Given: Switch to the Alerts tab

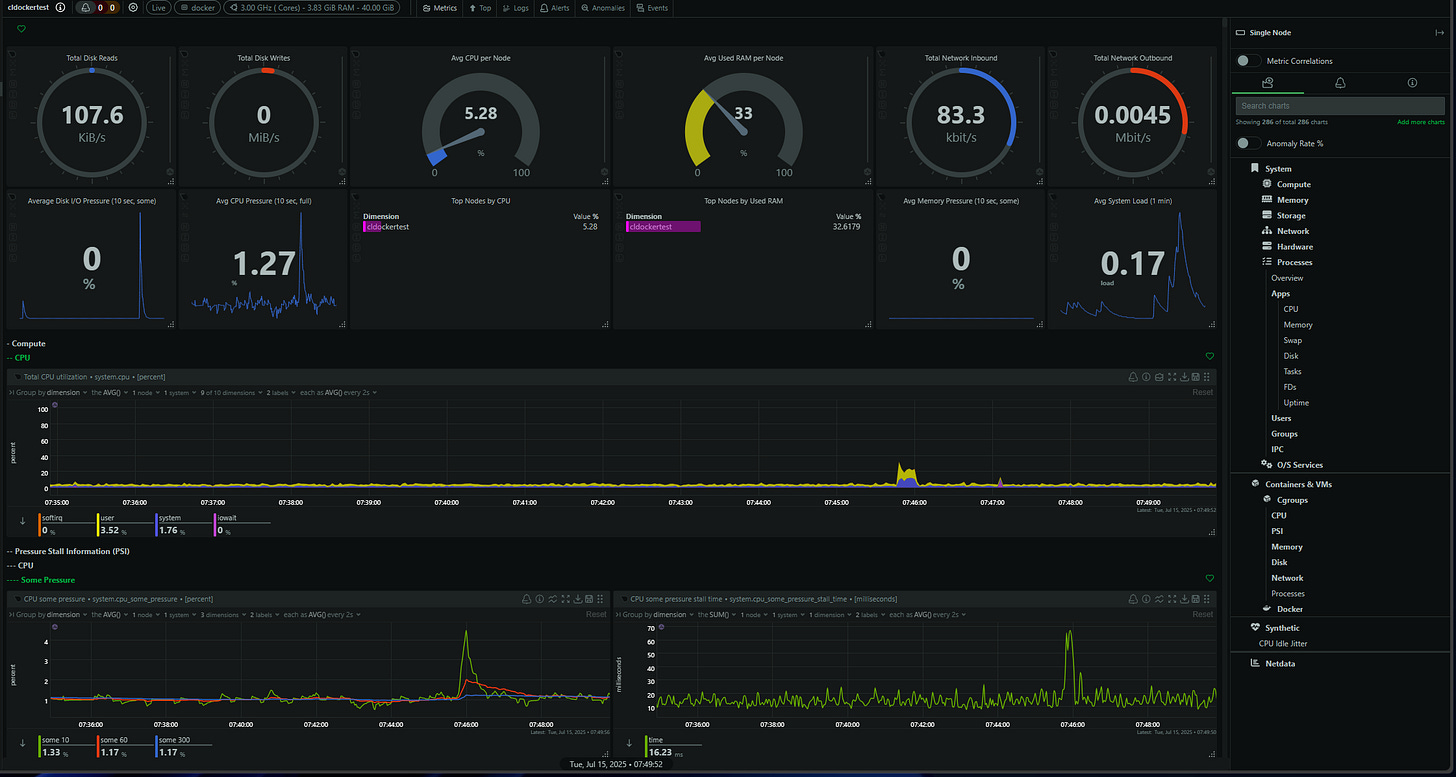Looking at the screenshot, I should [x=555, y=7].
